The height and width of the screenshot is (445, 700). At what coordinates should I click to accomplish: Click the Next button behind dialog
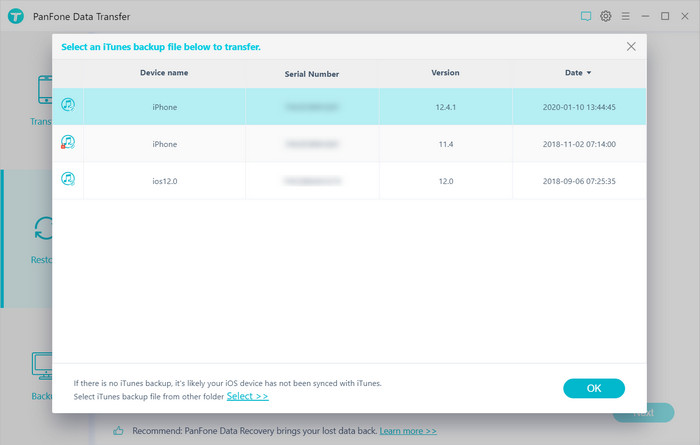(x=643, y=413)
